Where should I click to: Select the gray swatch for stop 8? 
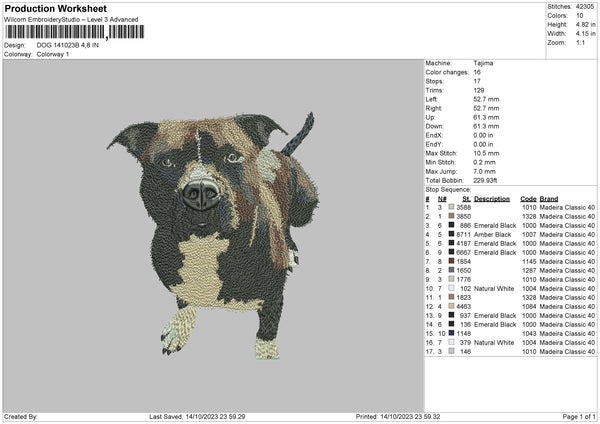coord(452,270)
